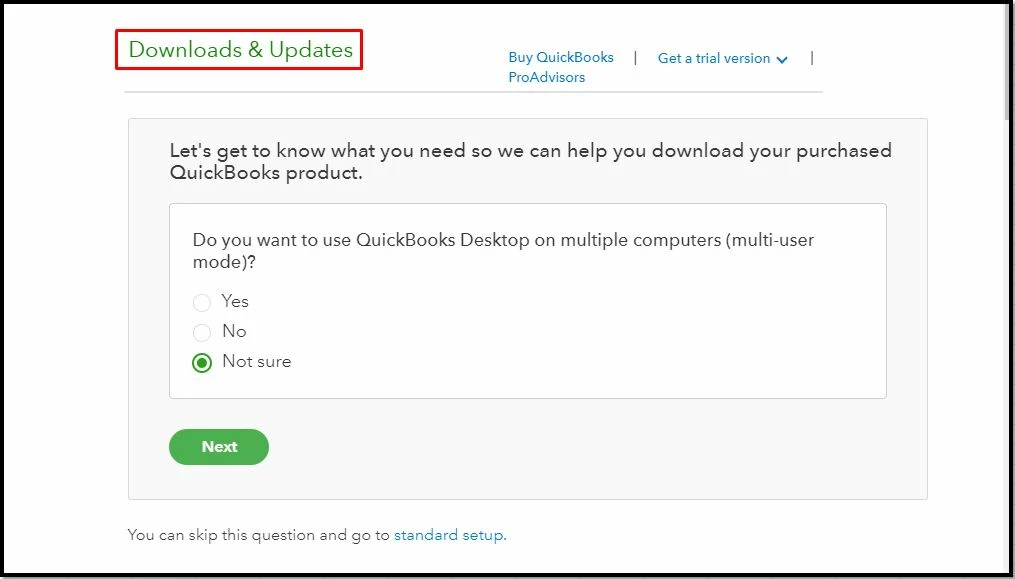Open the Get a trial version dropdown
This screenshot has height=579, width=1015.
[x=722, y=58]
